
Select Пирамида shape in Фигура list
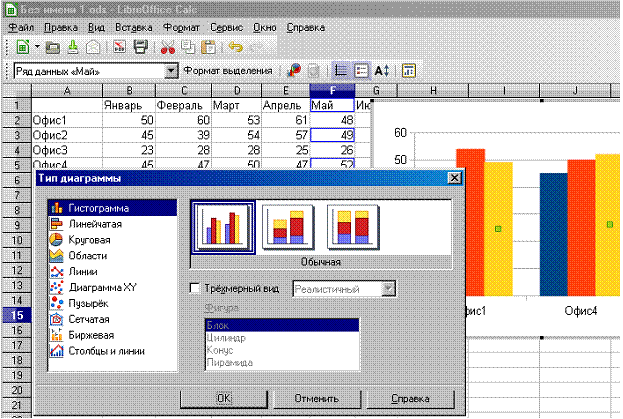pos(282,363)
